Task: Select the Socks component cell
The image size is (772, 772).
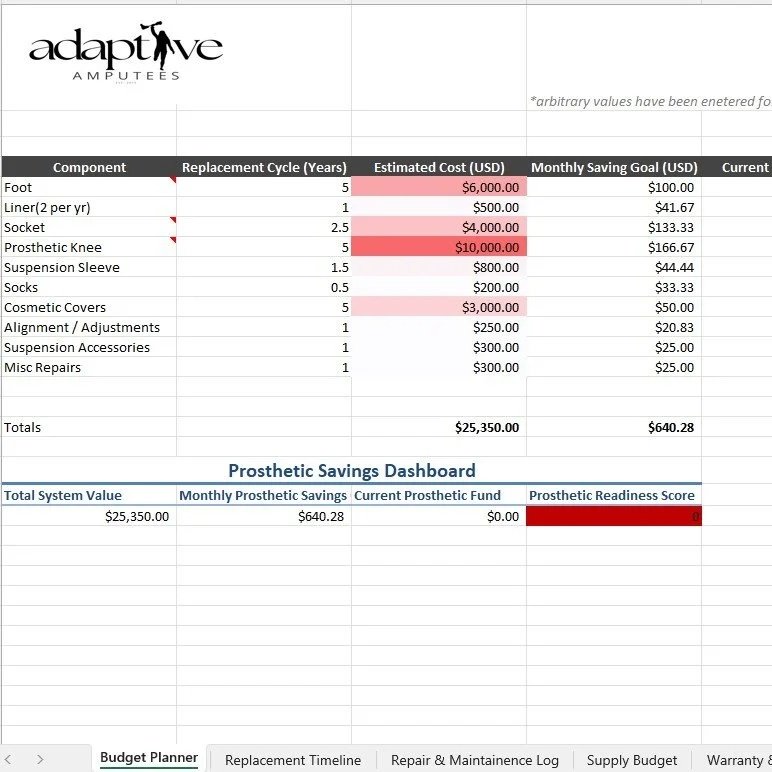Action: tap(89, 288)
